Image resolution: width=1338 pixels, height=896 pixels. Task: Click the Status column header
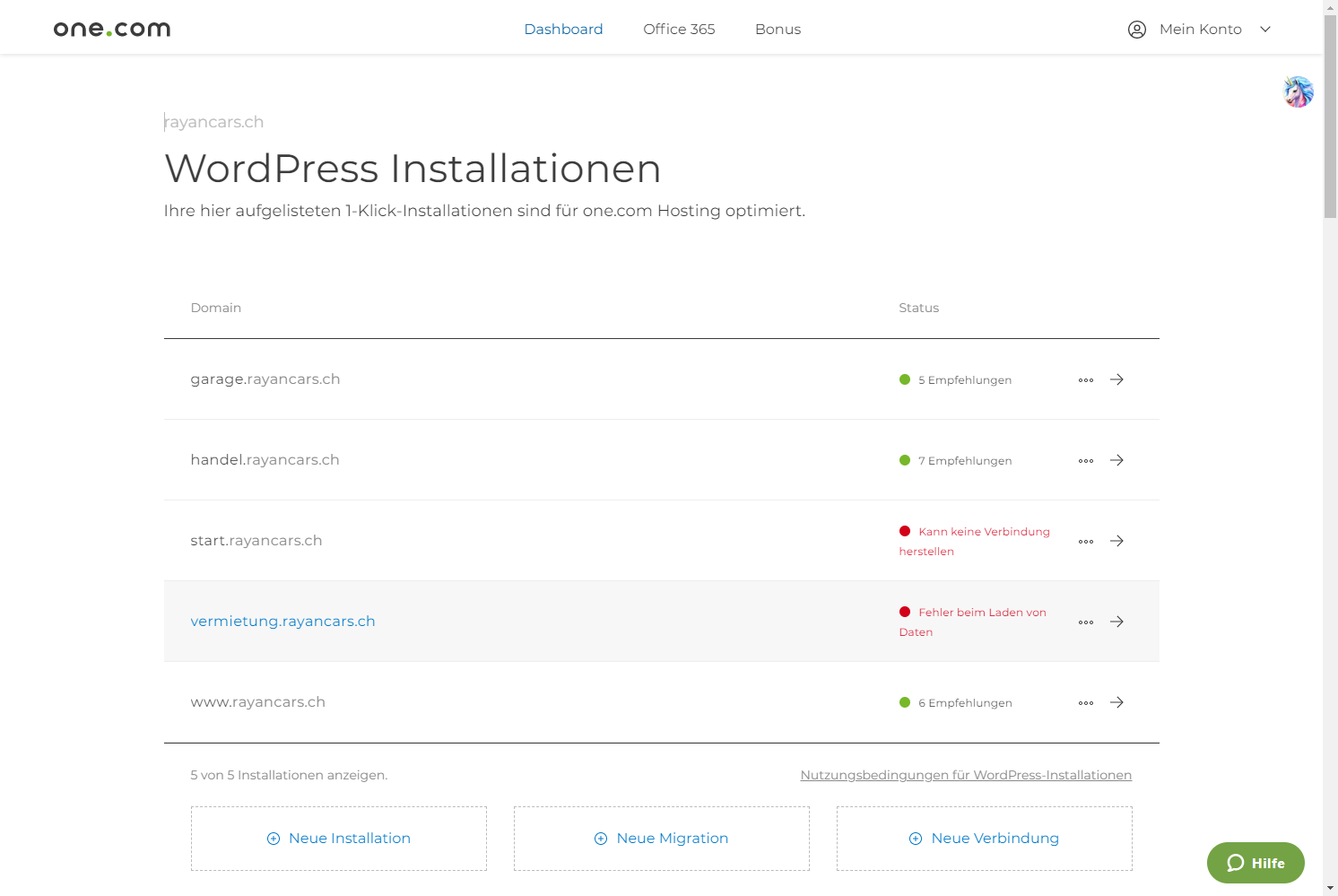pos(919,308)
